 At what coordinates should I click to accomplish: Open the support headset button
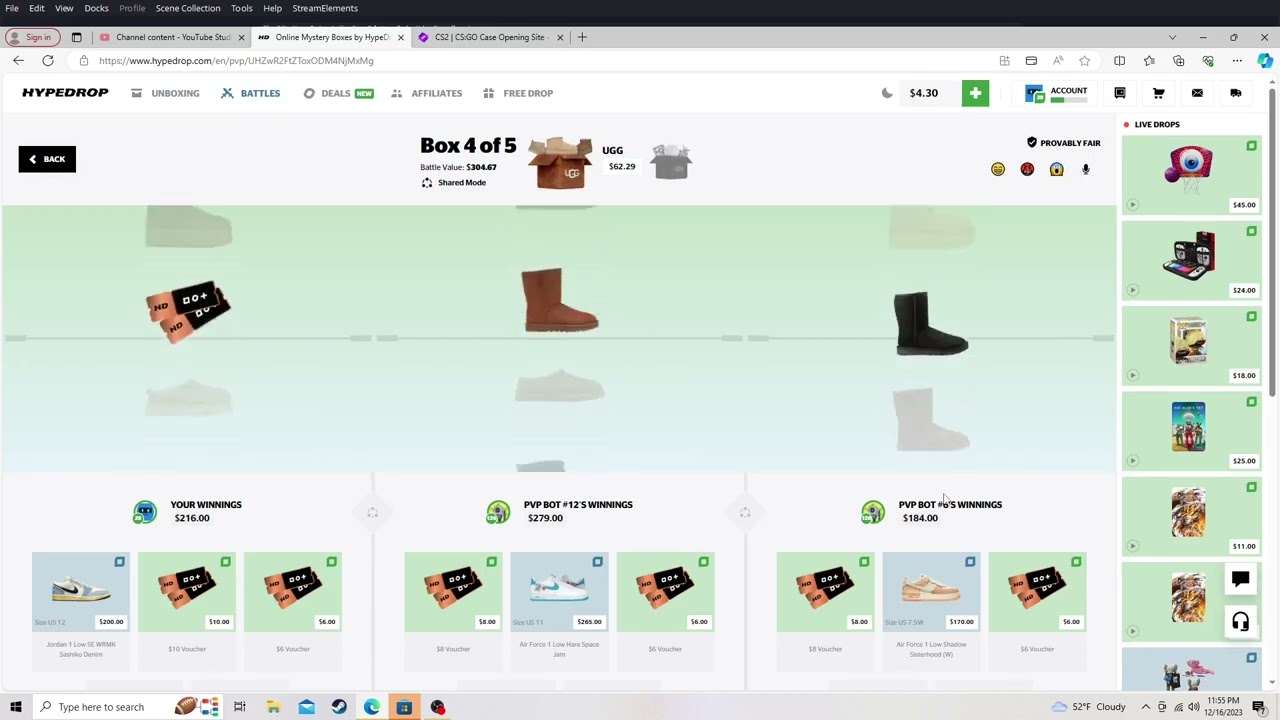point(1240,622)
